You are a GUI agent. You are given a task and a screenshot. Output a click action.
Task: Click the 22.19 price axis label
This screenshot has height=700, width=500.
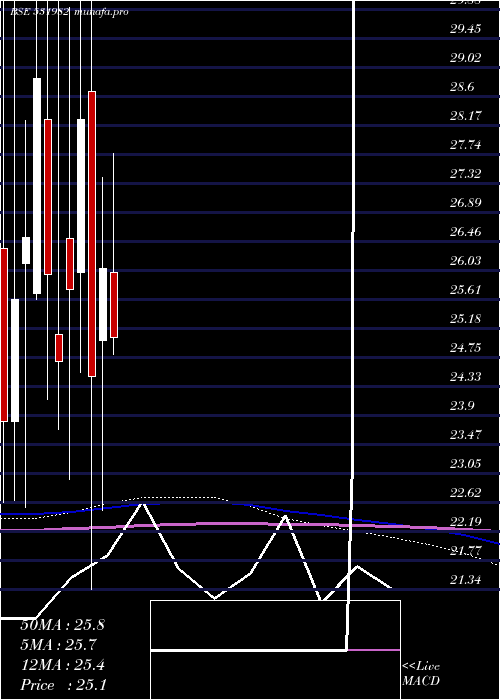click(x=466, y=521)
